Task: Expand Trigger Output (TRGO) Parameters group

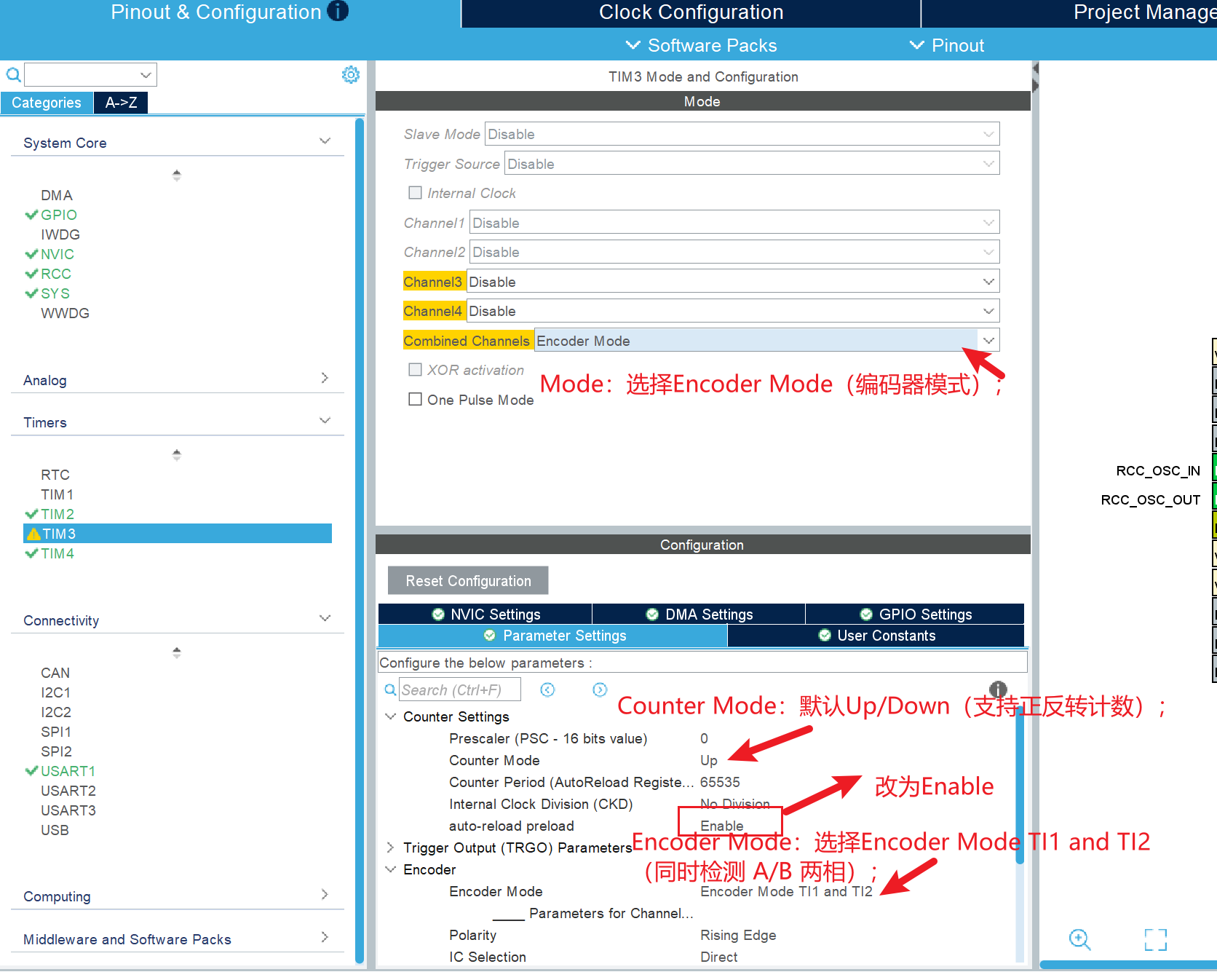Action: click(x=391, y=847)
